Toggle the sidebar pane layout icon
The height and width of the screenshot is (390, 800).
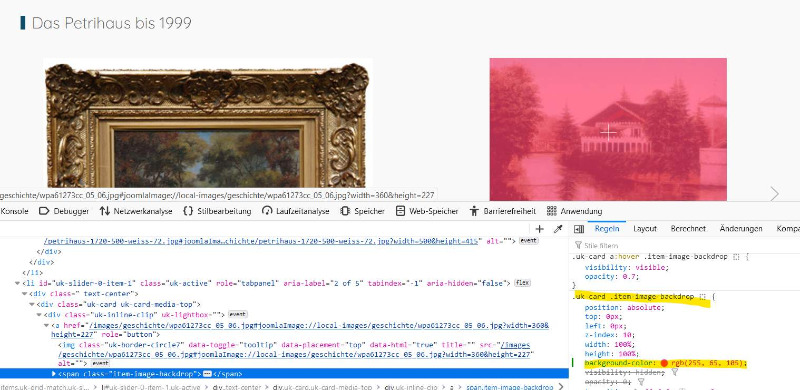[579, 229]
